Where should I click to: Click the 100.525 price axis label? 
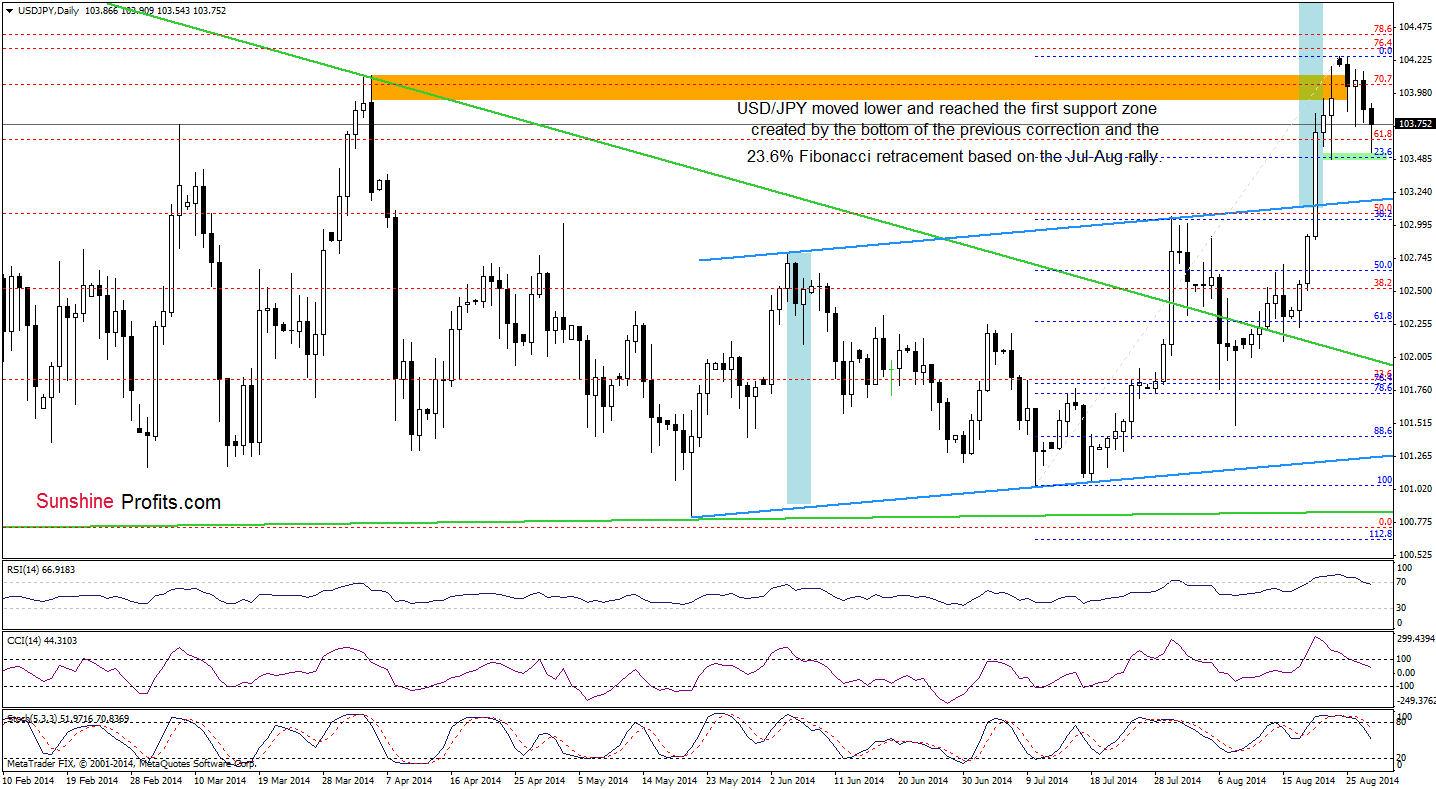(1414, 555)
